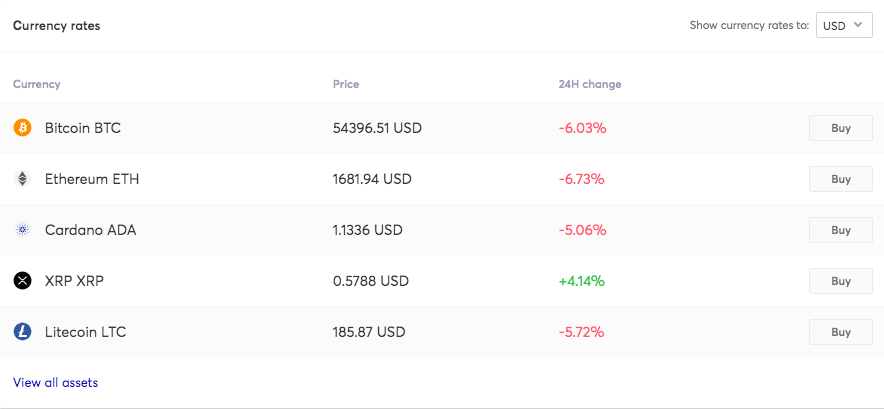This screenshot has width=884, height=409.
Task: Sort by the 24H change header
Action: click(x=589, y=84)
